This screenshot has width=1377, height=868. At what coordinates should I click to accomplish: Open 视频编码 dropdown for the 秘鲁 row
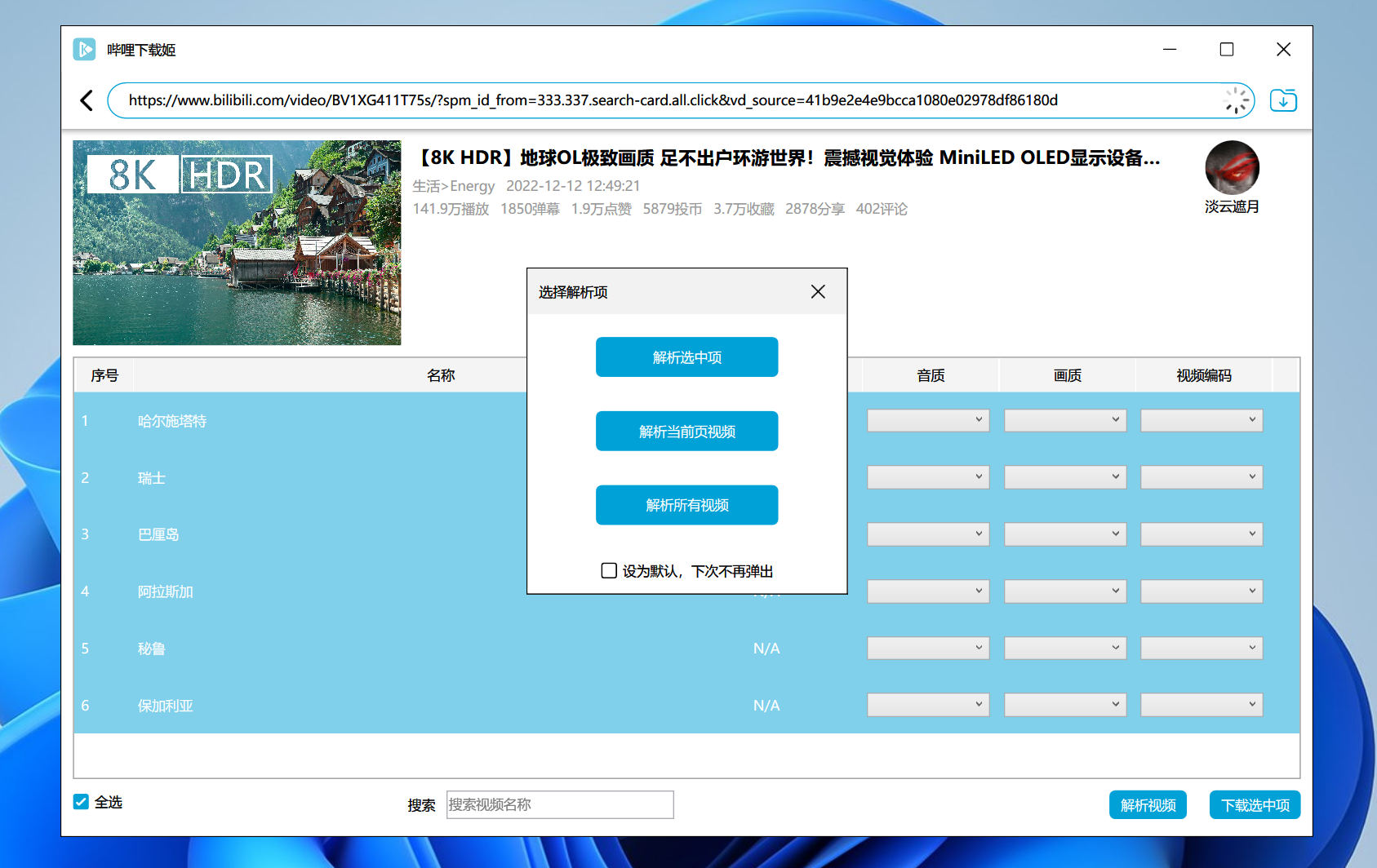1202,648
